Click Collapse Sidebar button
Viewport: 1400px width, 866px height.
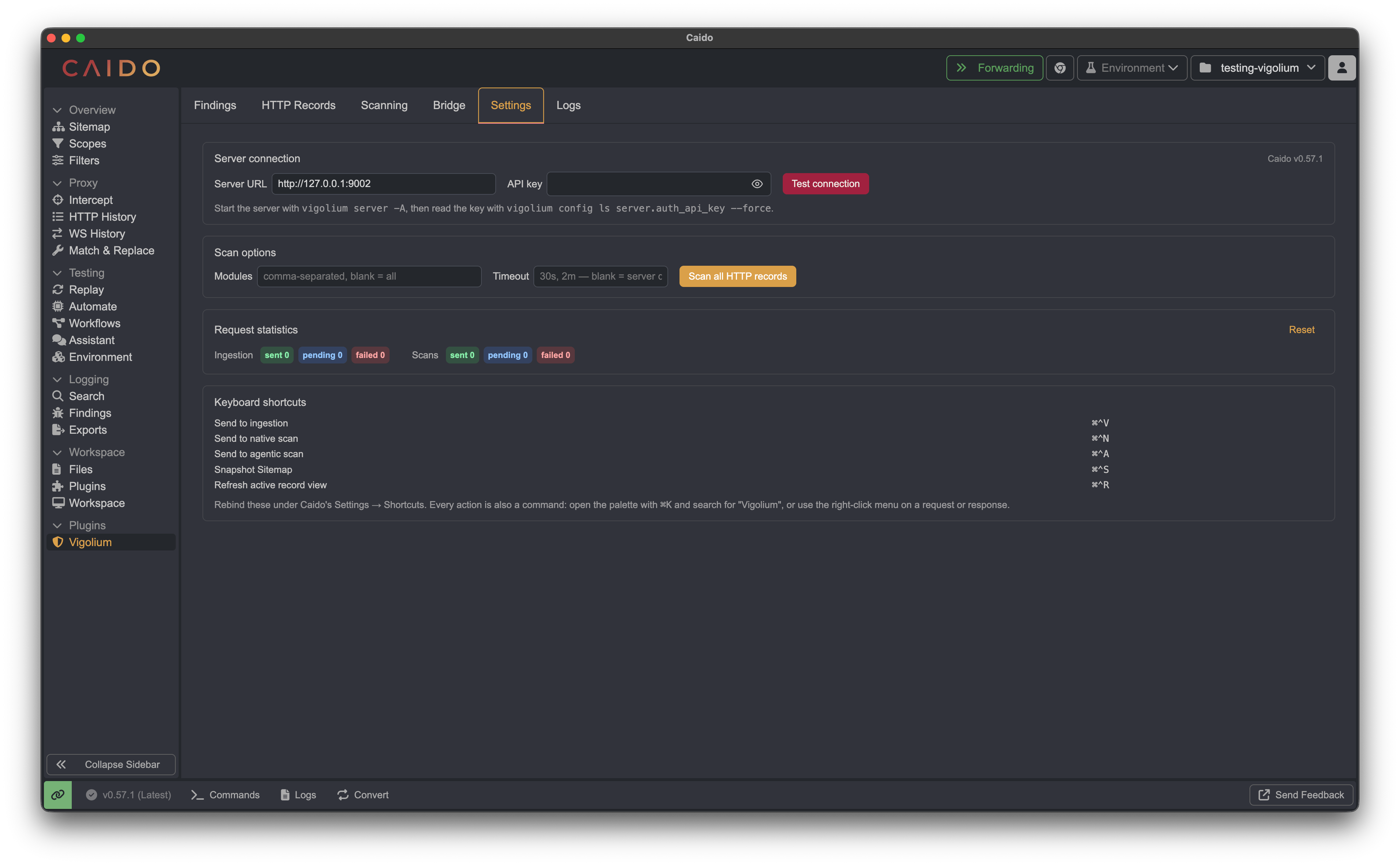(x=111, y=765)
